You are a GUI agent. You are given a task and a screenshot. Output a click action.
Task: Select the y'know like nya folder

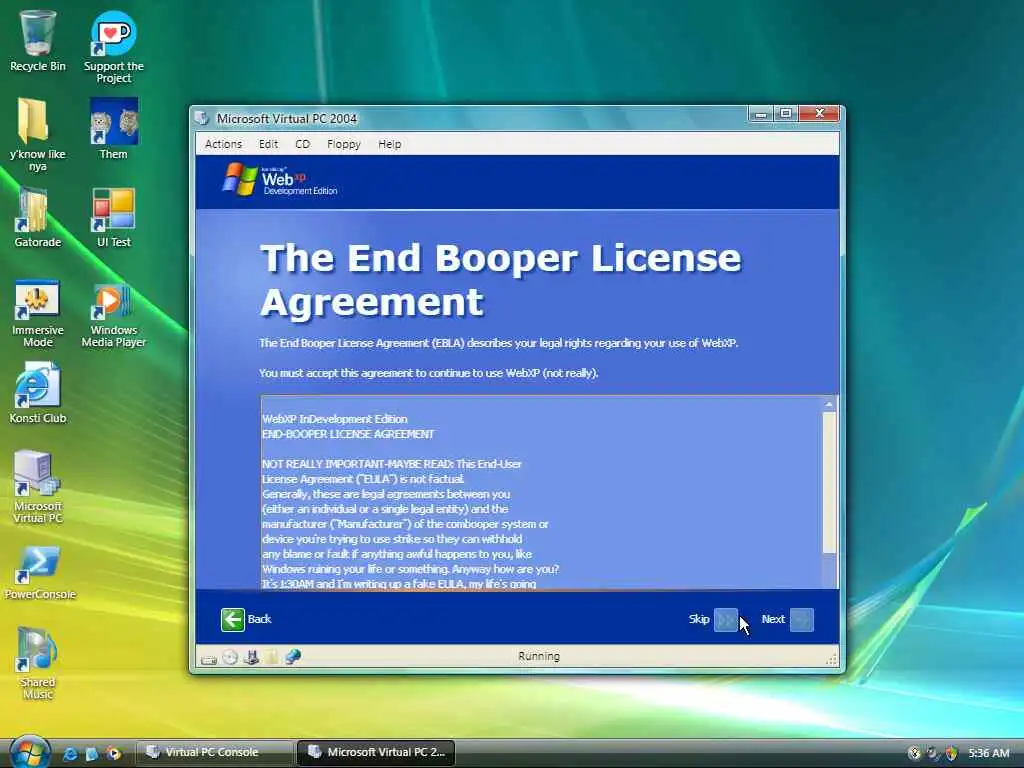[37, 134]
